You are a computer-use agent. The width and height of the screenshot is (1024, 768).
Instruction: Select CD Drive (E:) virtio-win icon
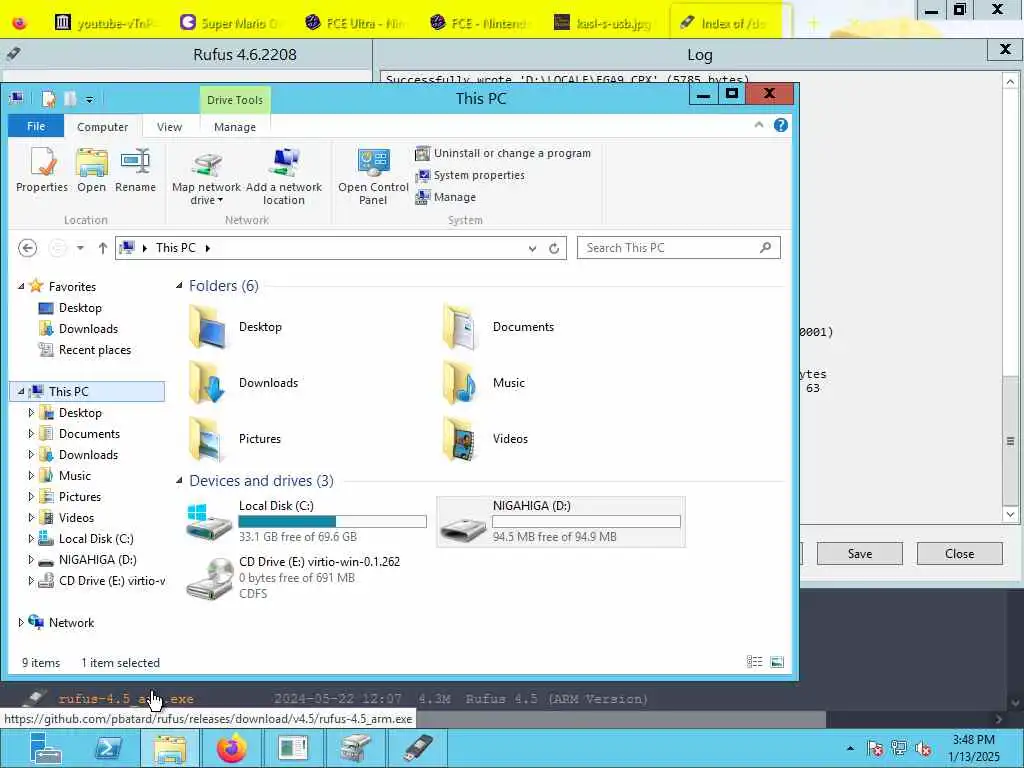click(x=209, y=579)
